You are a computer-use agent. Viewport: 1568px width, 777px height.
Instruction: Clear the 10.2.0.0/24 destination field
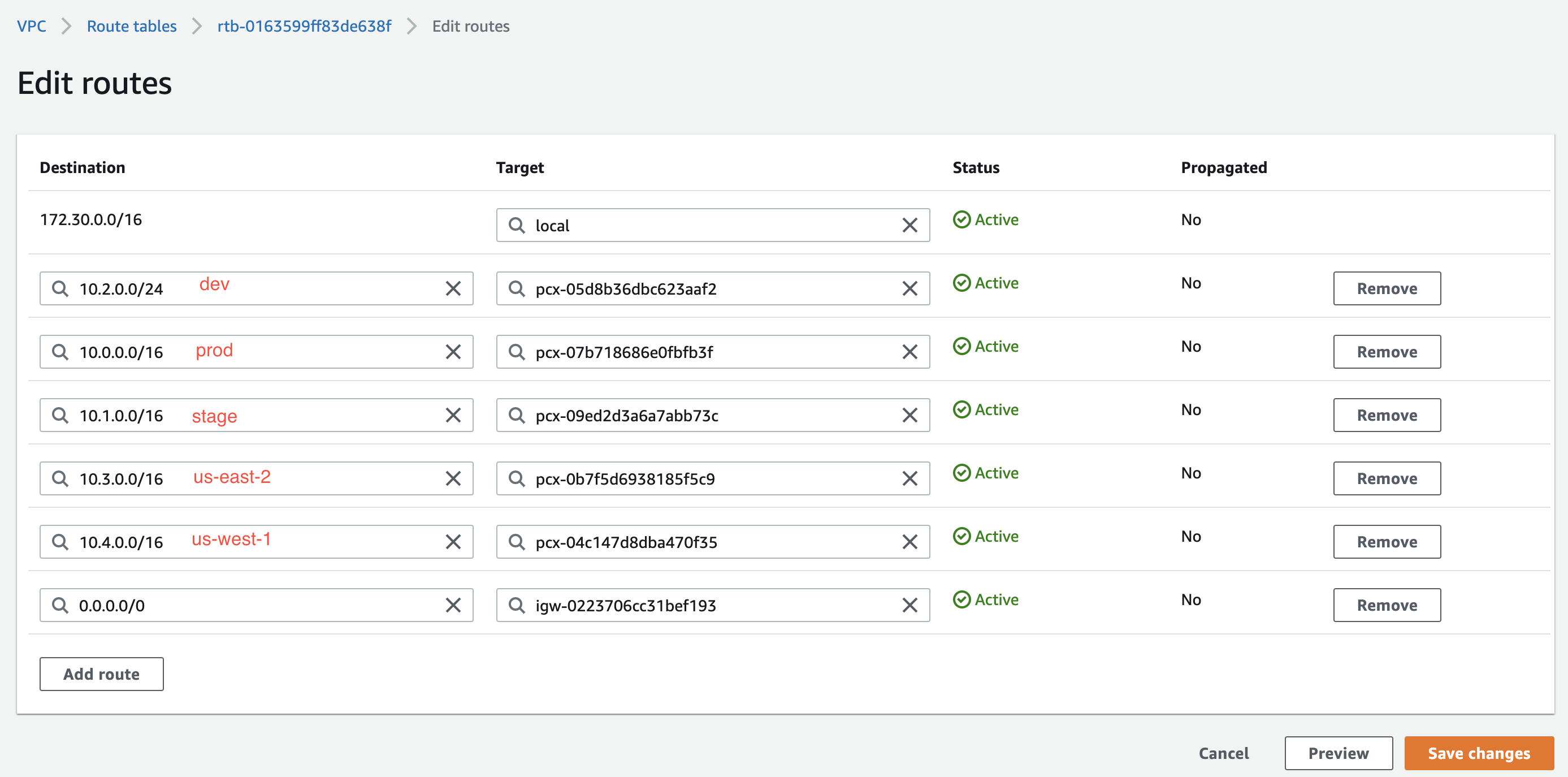pyautogui.click(x=453, y=288)
